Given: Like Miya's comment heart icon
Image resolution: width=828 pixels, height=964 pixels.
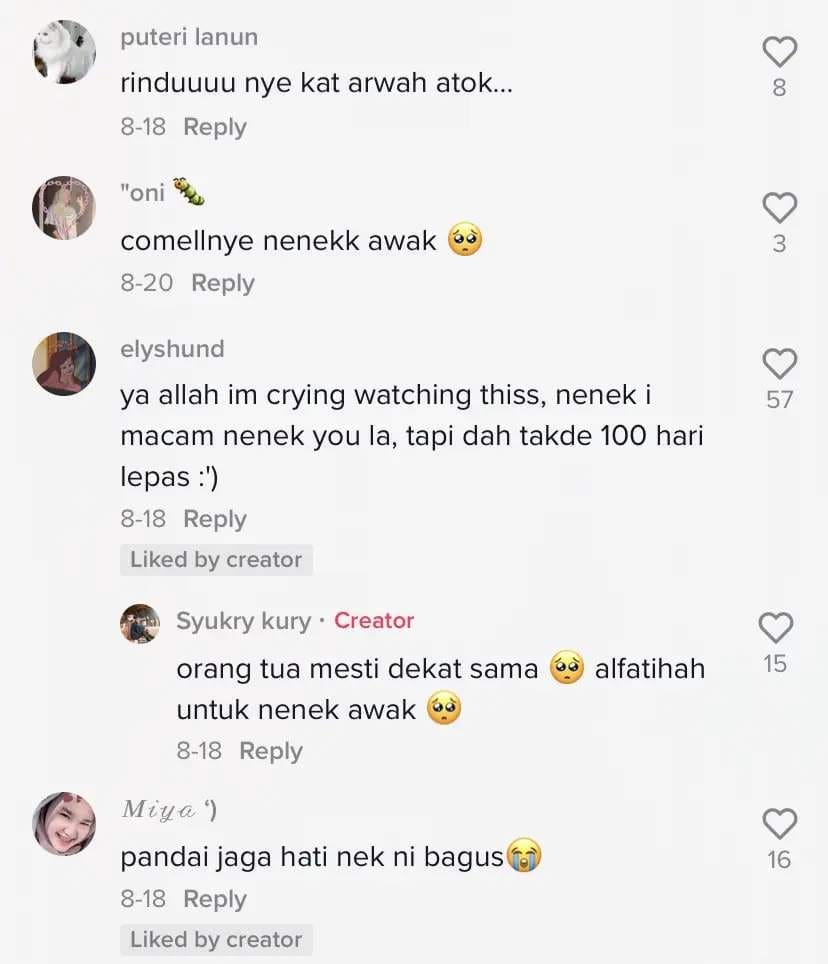Looking at the screenshot, I should [779, 824].
